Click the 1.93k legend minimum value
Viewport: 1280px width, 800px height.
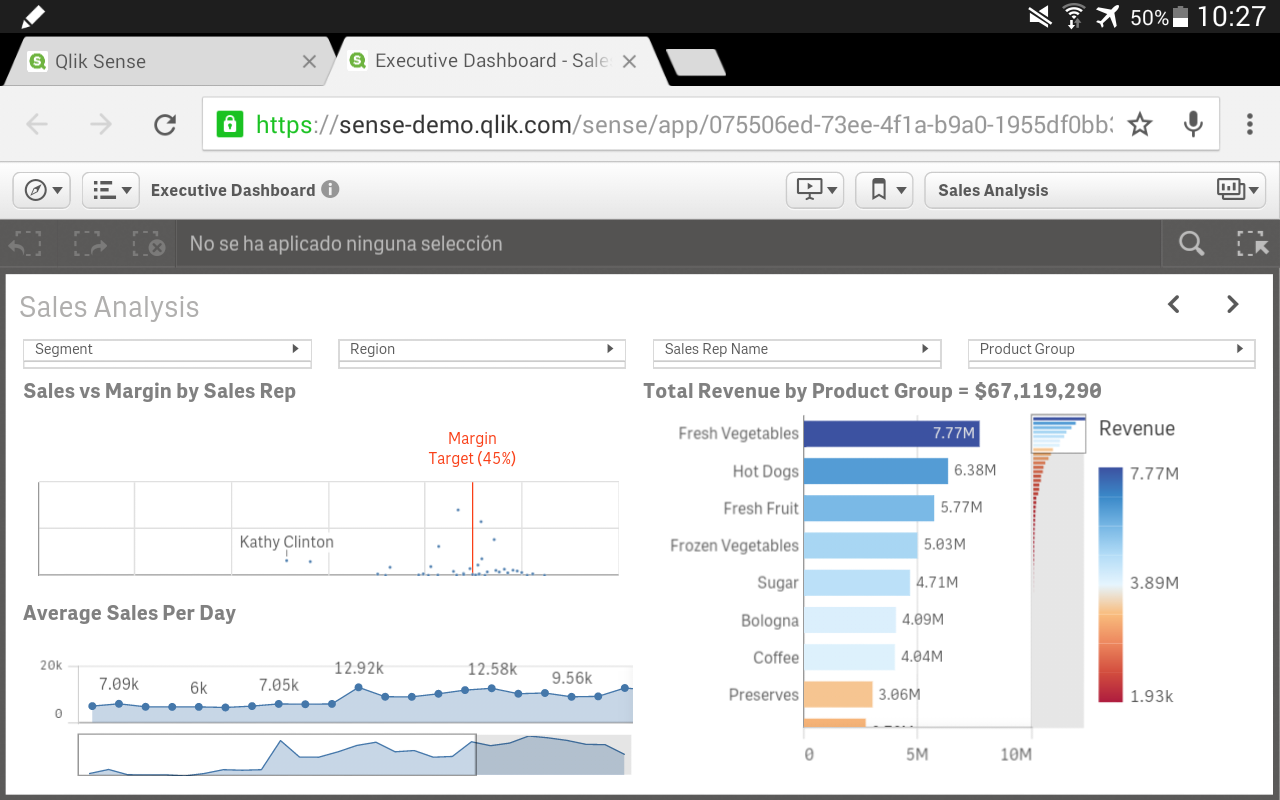click(1152, 696)
